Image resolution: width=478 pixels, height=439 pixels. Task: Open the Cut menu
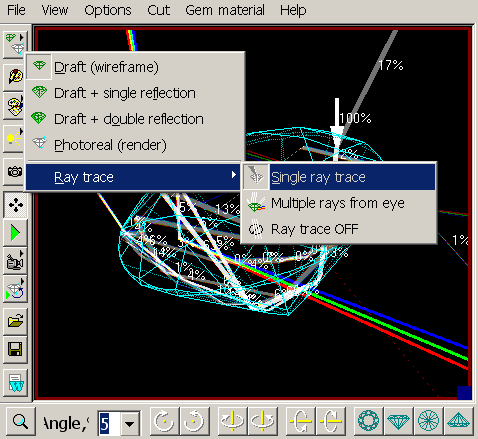(x=159, y=10)
